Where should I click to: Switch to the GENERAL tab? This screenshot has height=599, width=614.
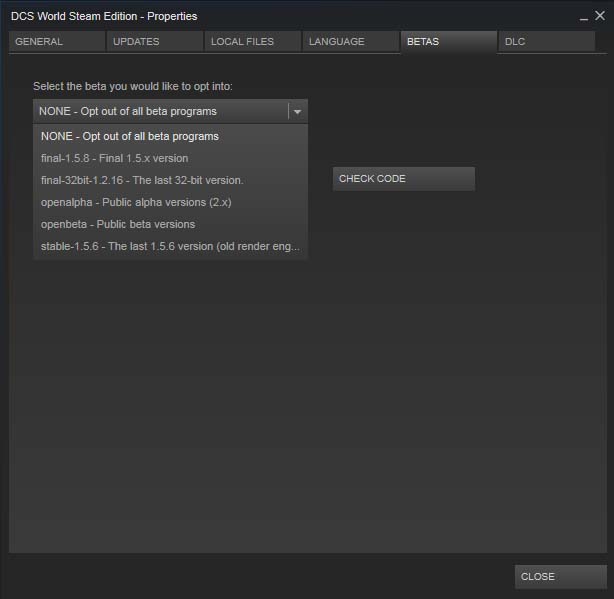click(57, 41)
